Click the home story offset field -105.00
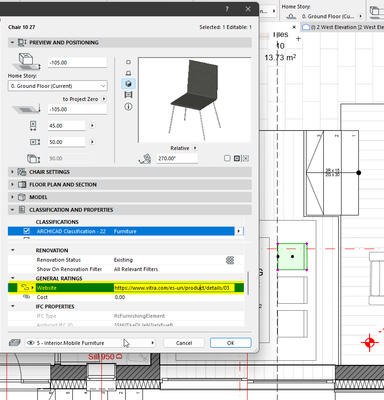 (x=77, y=63)
